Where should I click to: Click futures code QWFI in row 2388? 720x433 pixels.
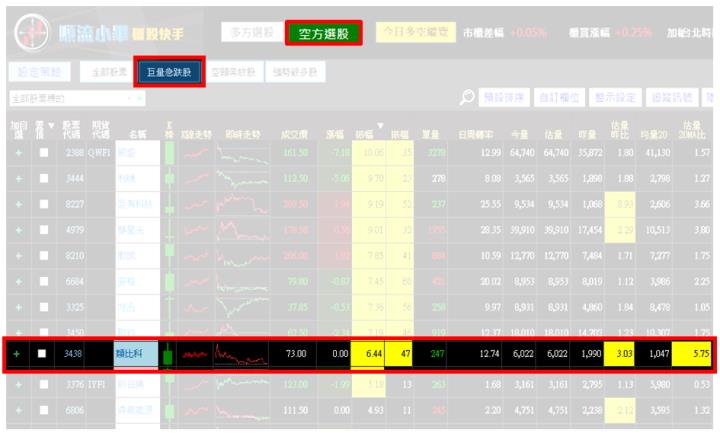99,152
